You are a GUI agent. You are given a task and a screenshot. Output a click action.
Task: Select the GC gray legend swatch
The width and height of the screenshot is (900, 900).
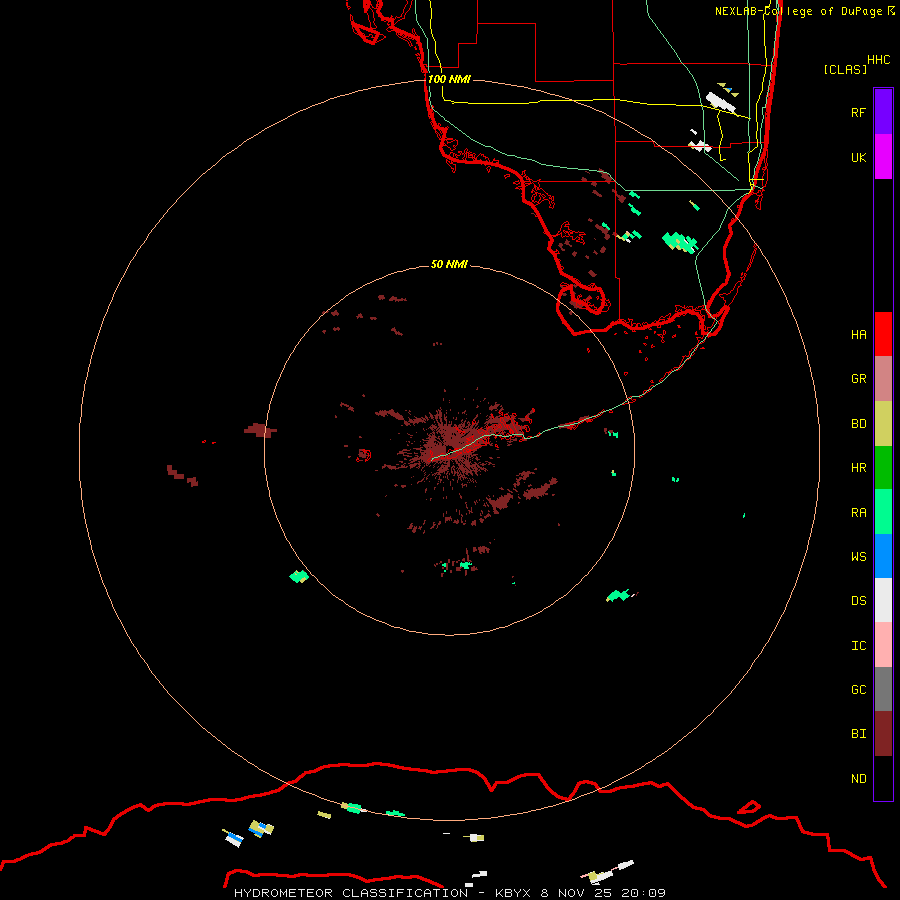883,689
